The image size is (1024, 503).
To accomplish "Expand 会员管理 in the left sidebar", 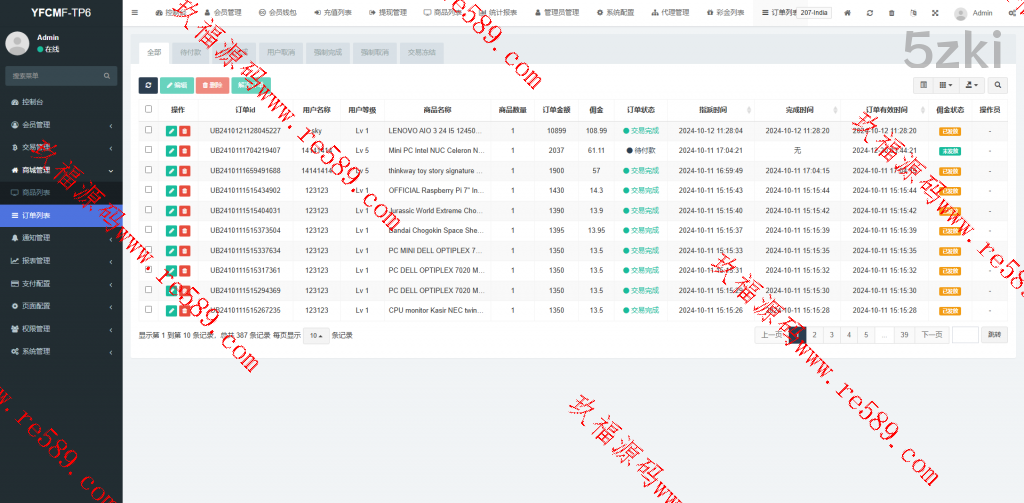I will pyautogui.click(x=60, y=125).
